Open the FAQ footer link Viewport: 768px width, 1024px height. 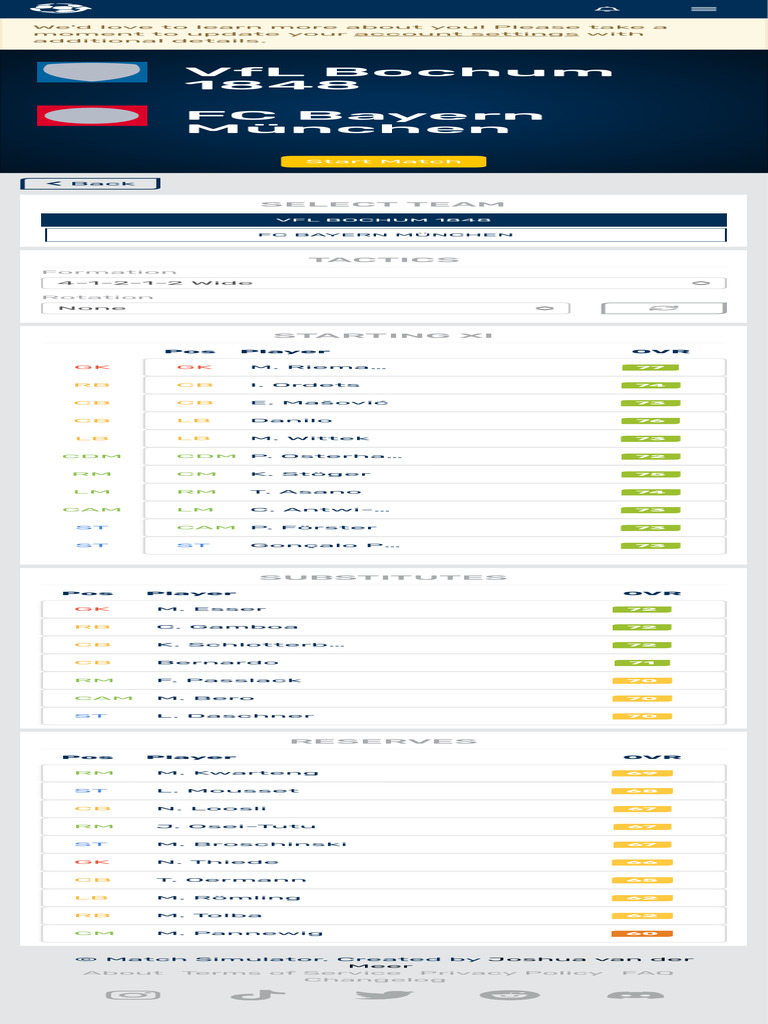pos(647,973)
